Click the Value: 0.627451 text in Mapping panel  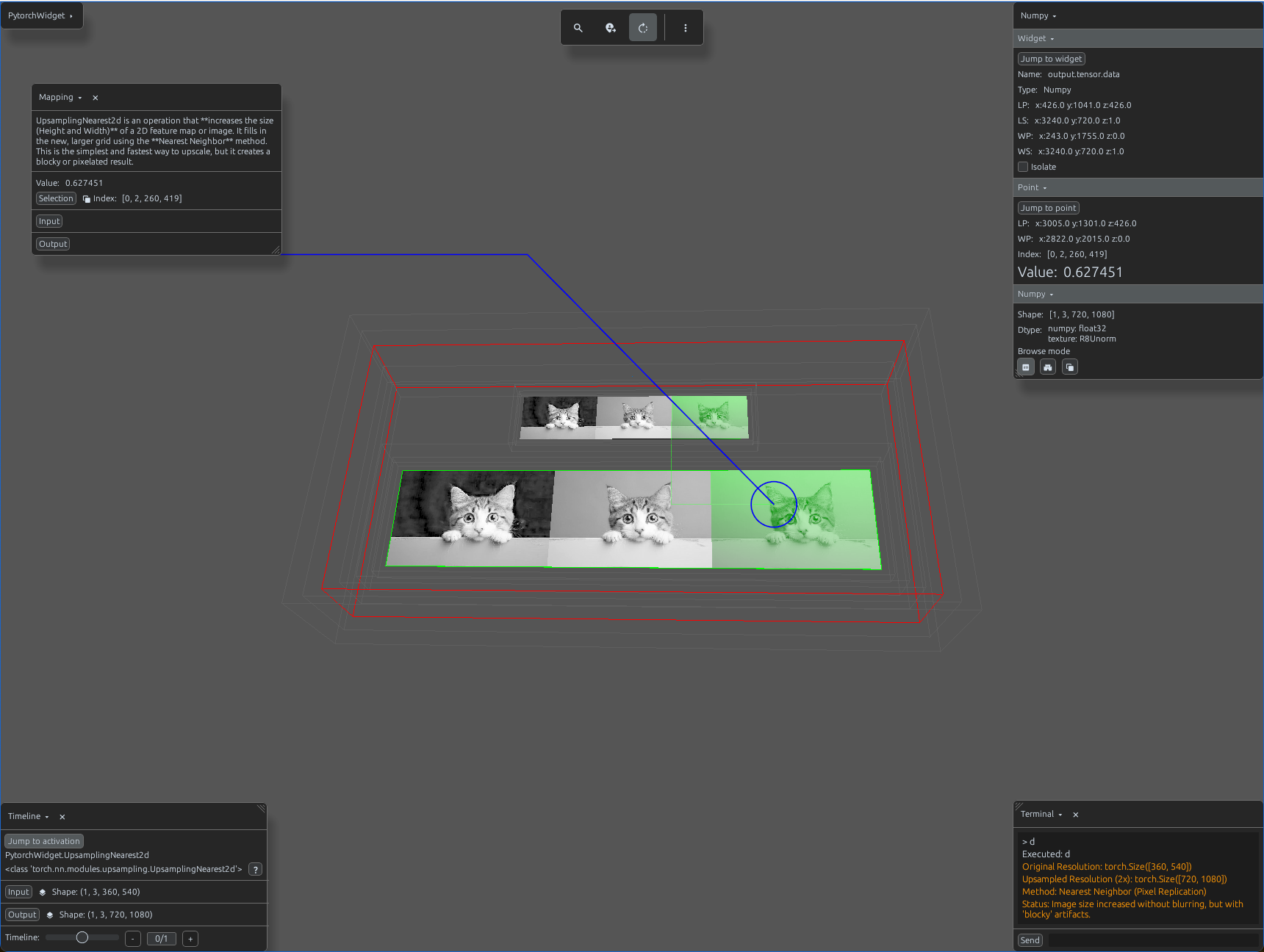pos(70,183)
